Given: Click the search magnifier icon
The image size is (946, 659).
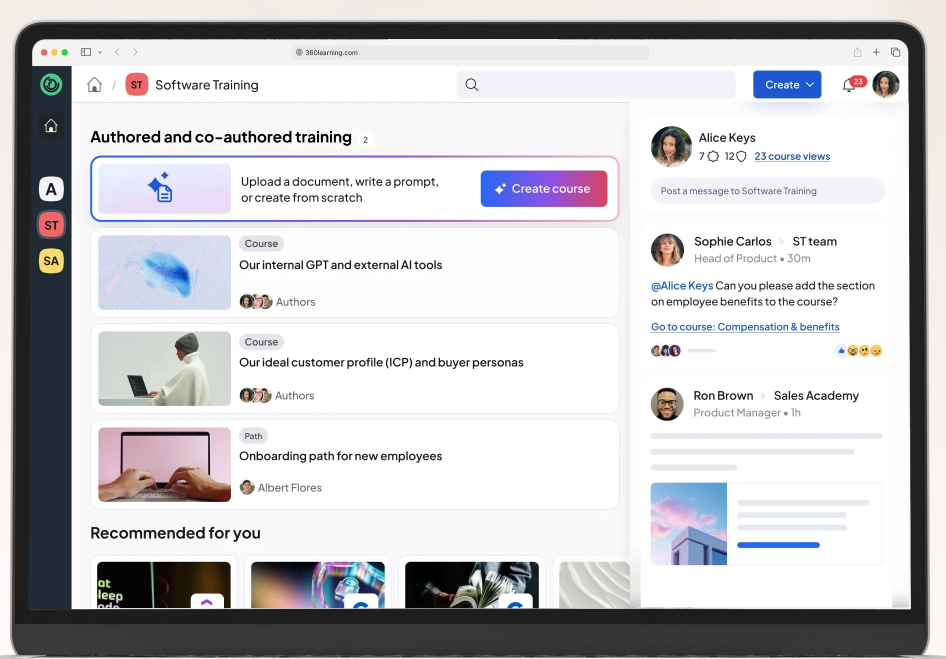Looking at the screenshot, I should [x=471, y=85].
